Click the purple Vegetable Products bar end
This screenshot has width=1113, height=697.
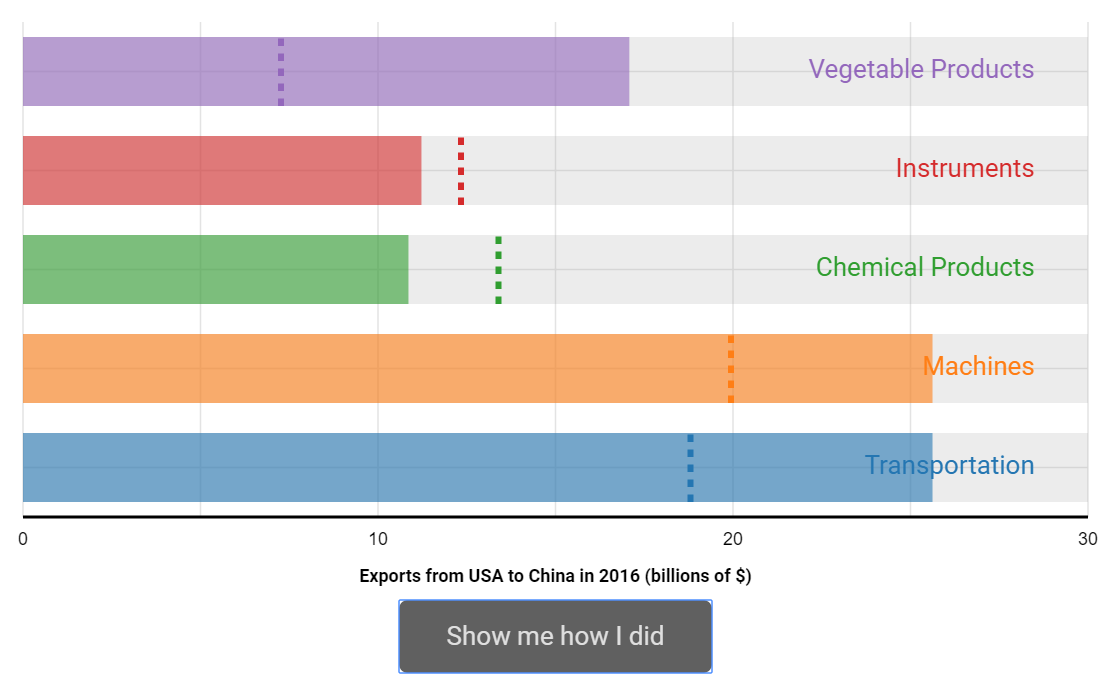[625, 72]
